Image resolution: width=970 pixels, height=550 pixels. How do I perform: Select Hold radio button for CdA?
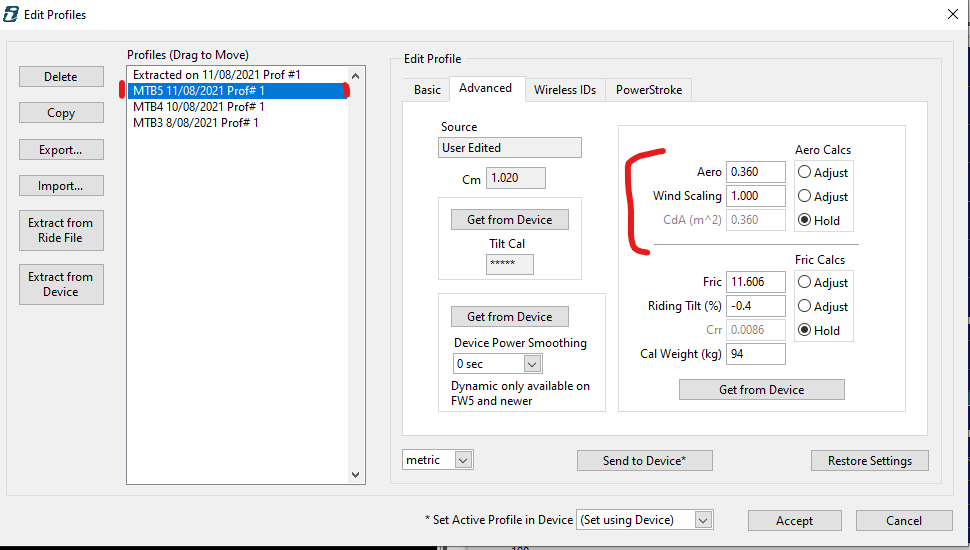(x=804, y=220)
